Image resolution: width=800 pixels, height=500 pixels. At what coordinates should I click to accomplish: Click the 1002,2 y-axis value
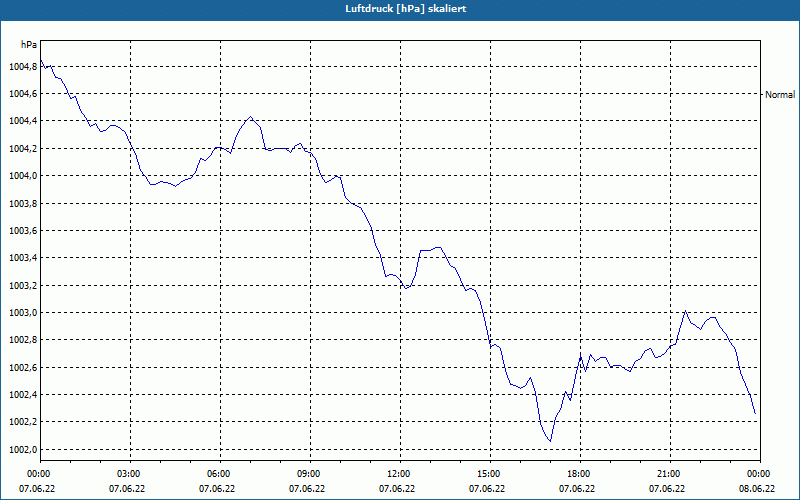pos(23,422)
